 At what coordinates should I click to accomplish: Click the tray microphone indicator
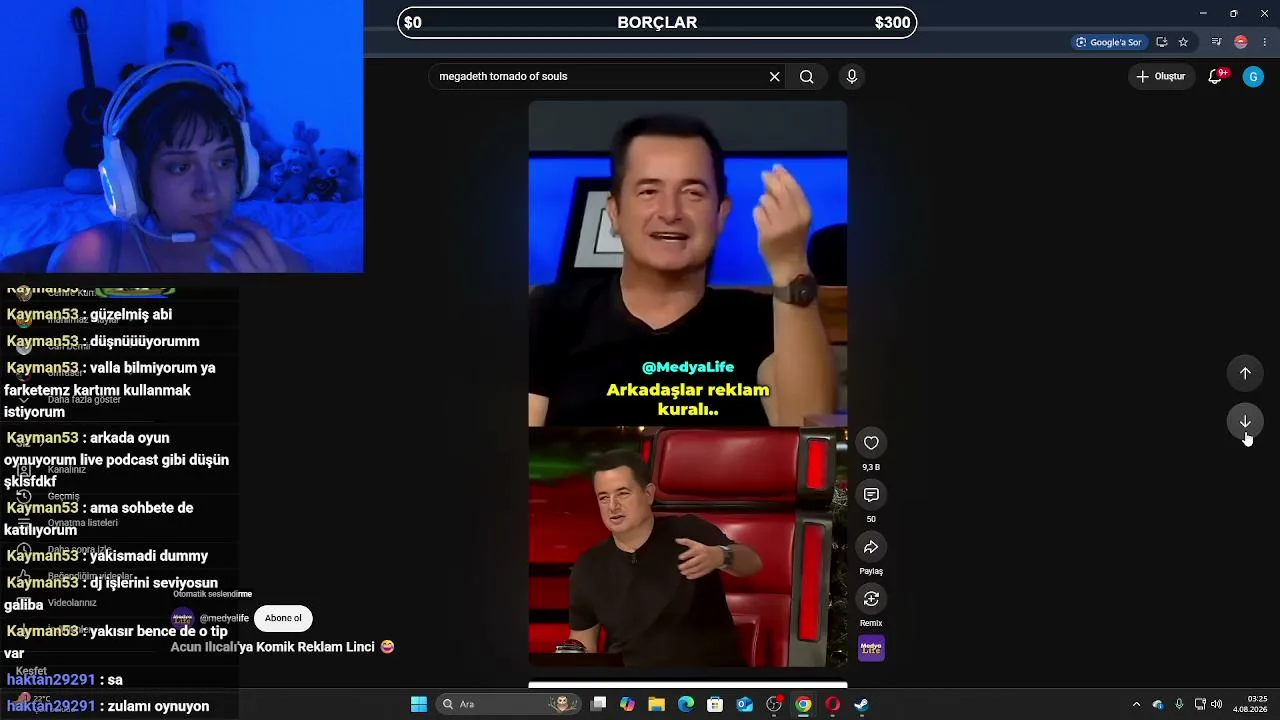(1180, 704)
